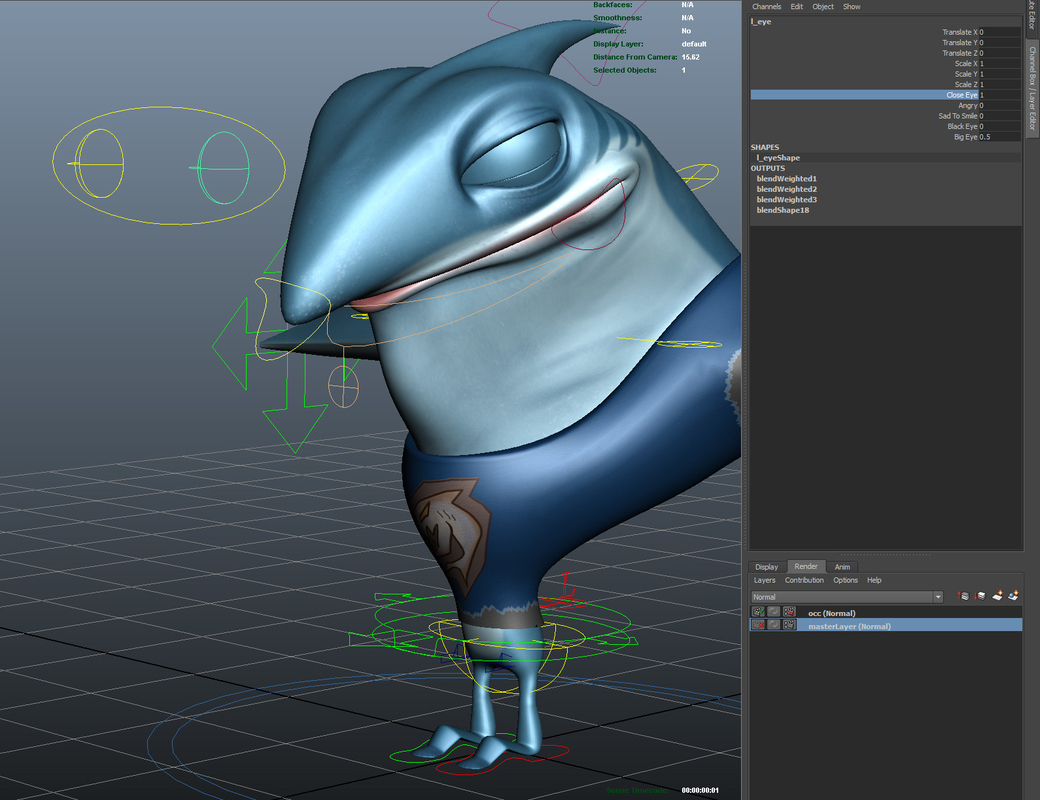The height and width of the screenshot is (800, 1040).
Task: Select the blendWeighted2 output node
Action: (787, 189)
